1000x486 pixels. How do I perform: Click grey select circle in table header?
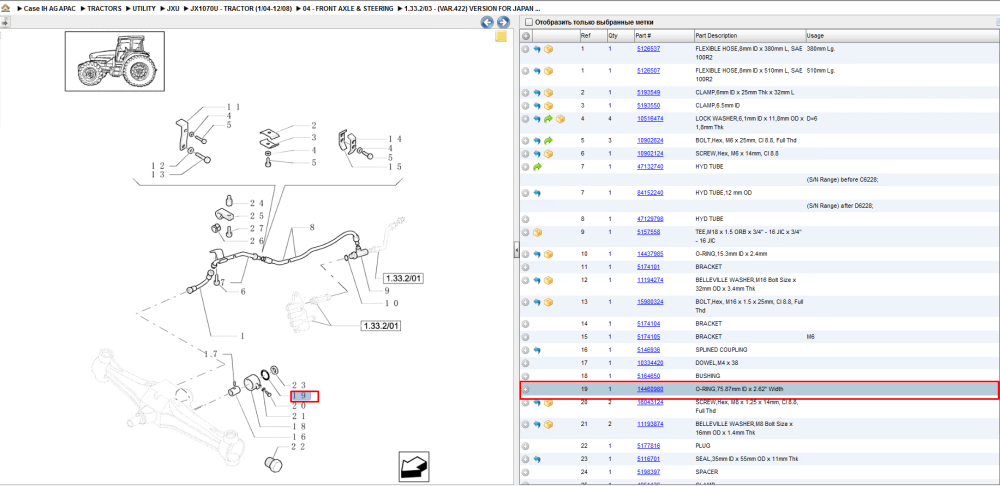pos(526,36)
